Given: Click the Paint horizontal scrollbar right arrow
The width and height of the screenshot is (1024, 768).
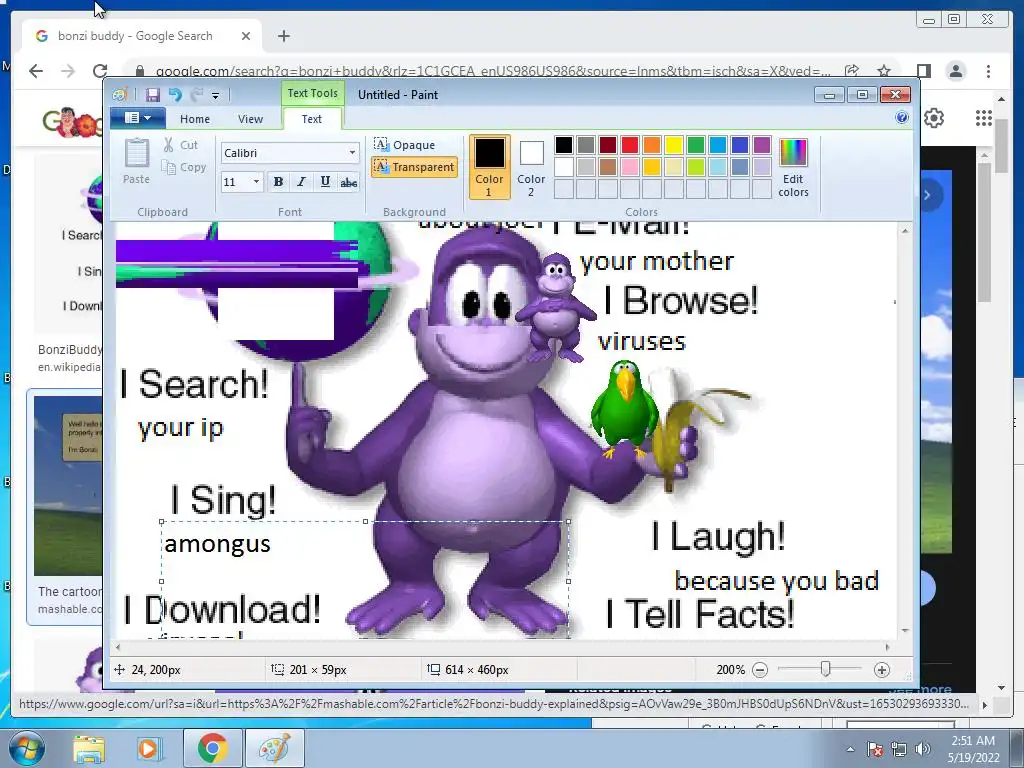Looking at the screenshot, I should pos(888,647).
